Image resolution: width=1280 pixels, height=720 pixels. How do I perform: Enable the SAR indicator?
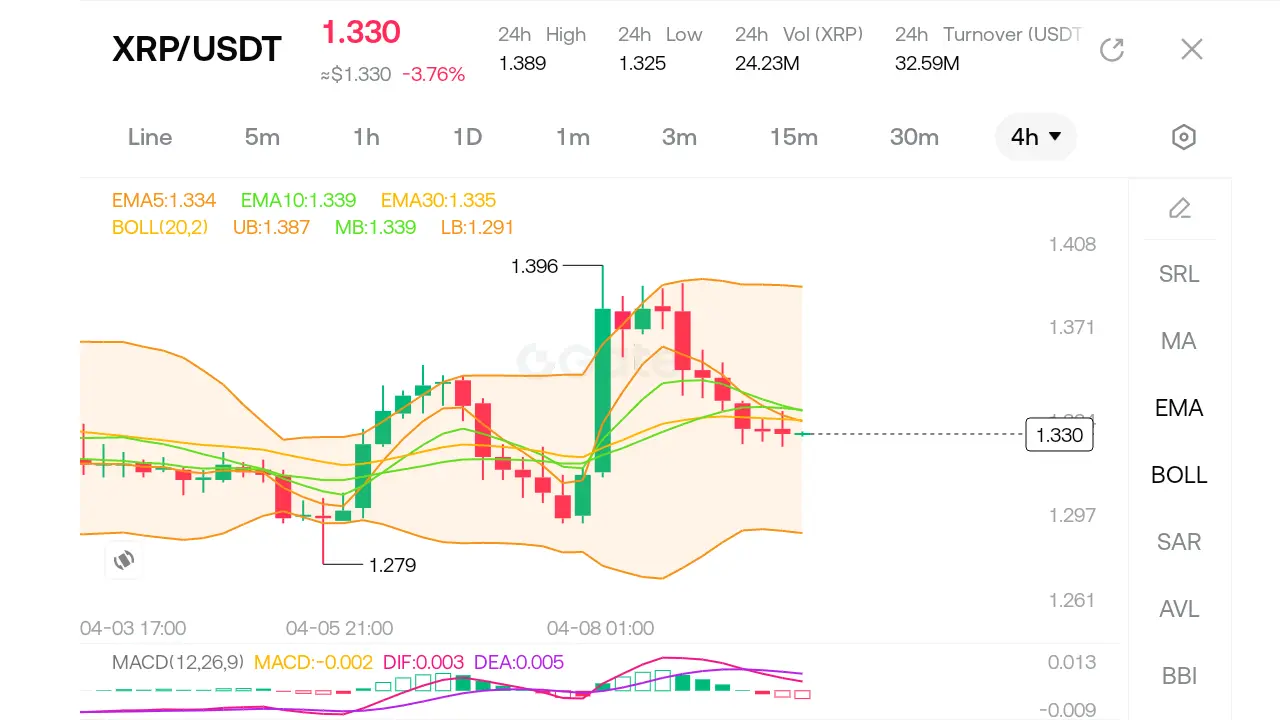click(x=1179, y=542)
